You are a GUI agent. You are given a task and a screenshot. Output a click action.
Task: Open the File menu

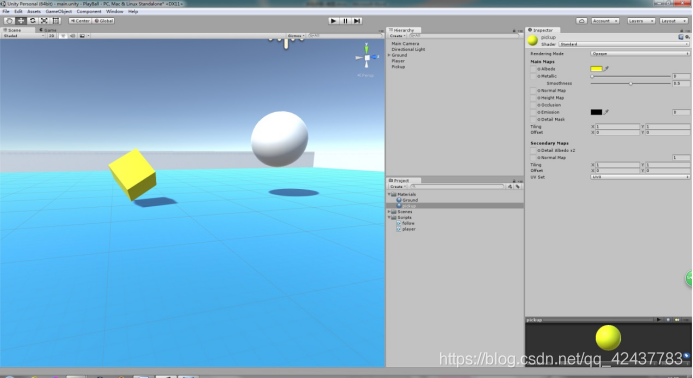tap(6, 11)
